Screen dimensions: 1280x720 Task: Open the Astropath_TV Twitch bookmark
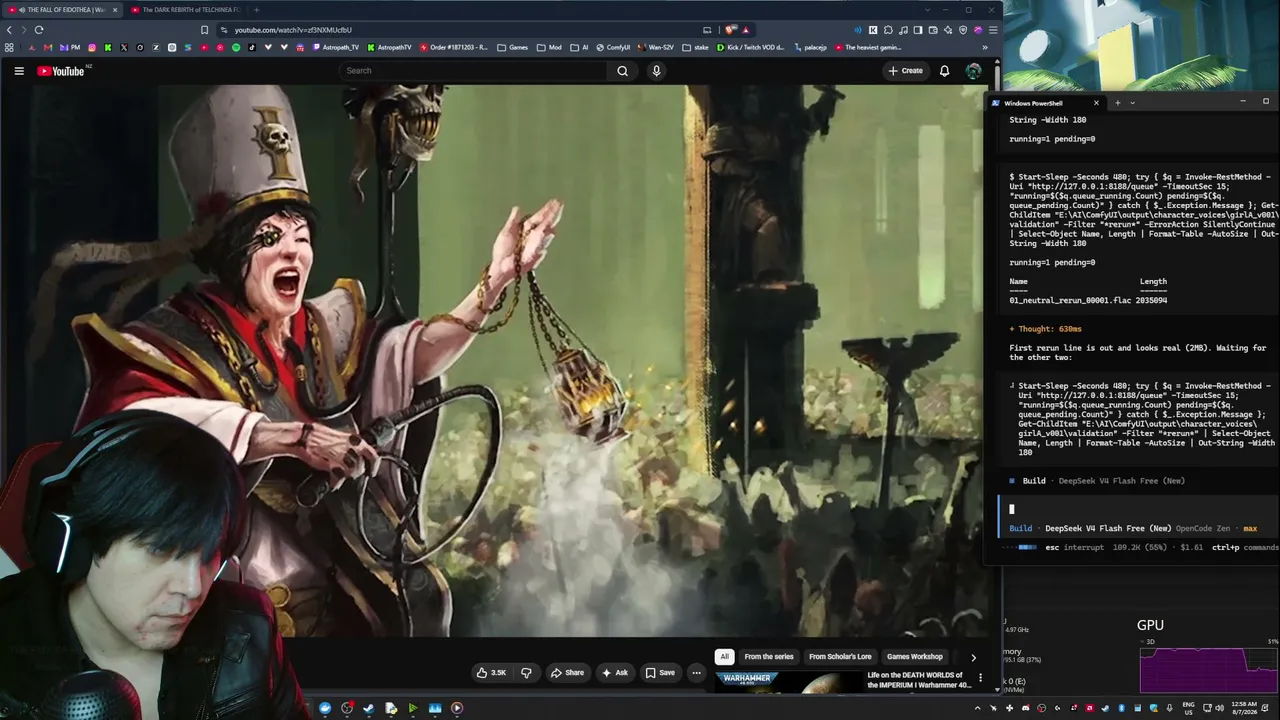pos(336,47)
